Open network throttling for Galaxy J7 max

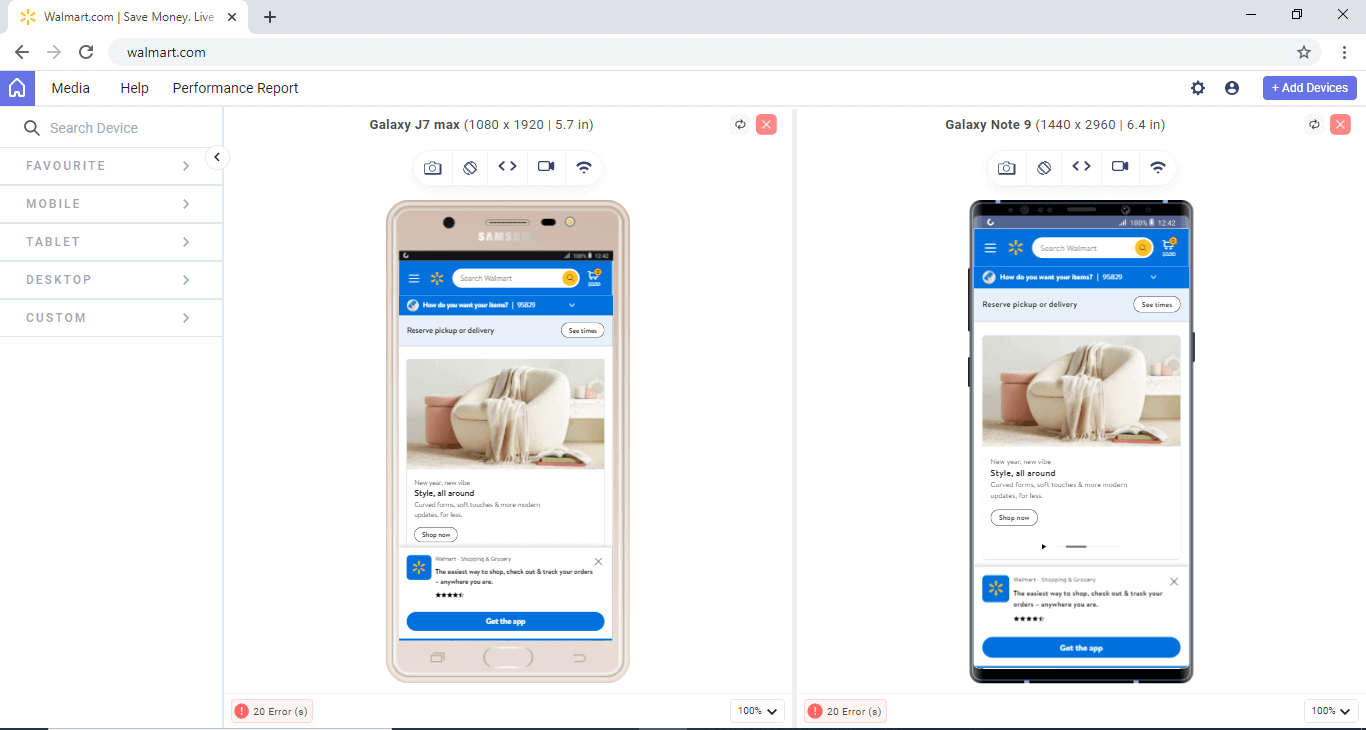click(584, 167)
